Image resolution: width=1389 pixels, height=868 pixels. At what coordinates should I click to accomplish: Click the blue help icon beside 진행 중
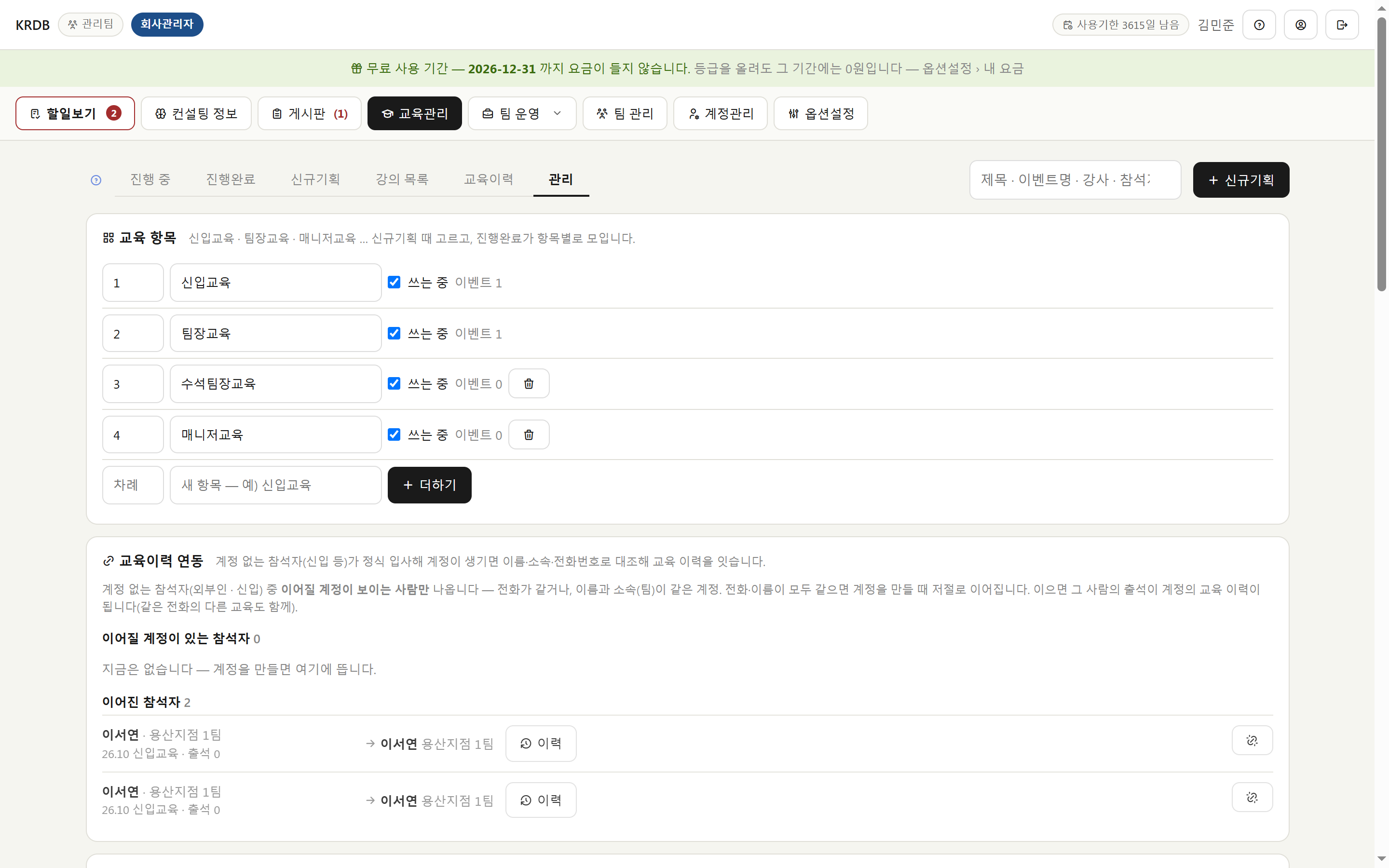[96, 180]
